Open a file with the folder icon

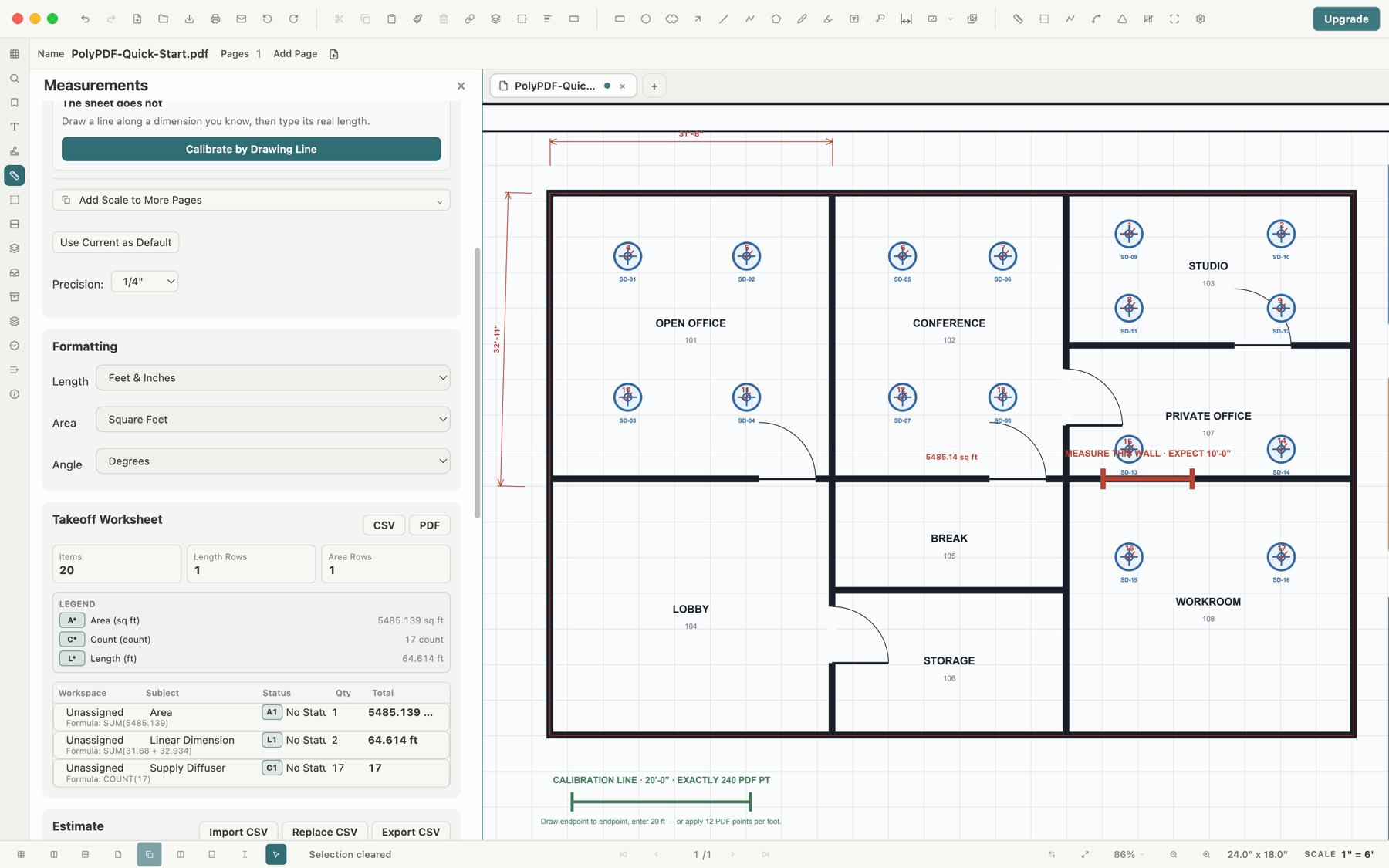click(x=163, y=19)
